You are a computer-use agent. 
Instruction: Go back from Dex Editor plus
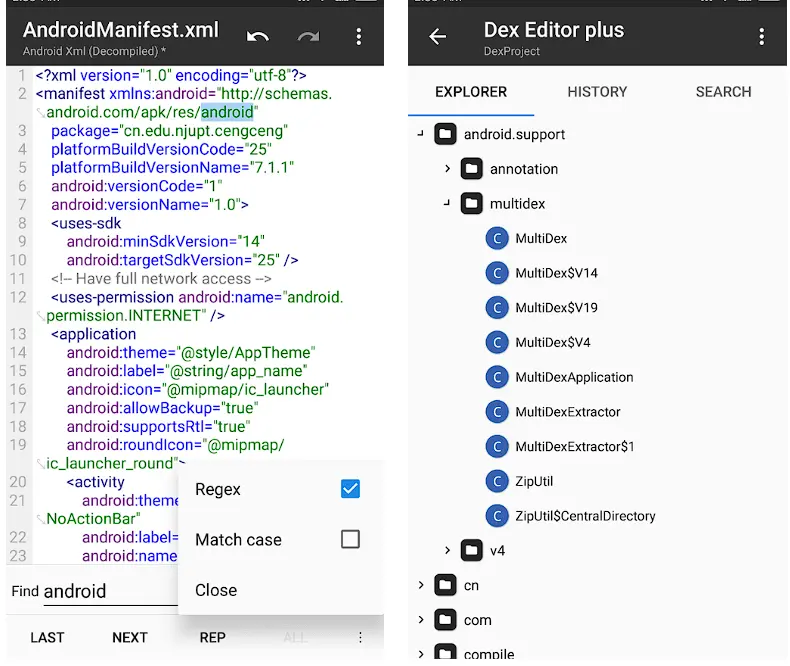coord(437,36)
